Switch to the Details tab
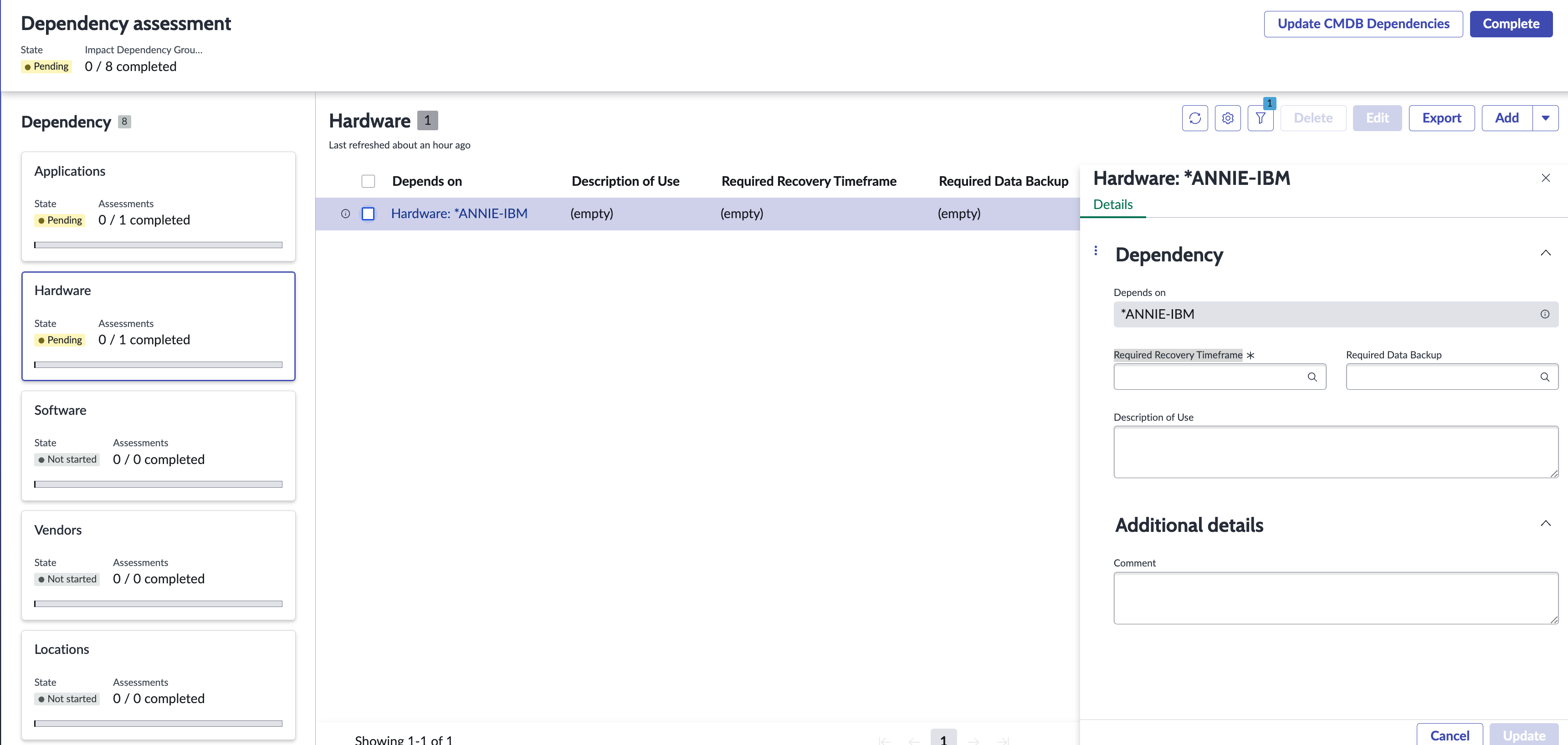The height and width of the screenshot is (745, 1568). [1113, 204]
